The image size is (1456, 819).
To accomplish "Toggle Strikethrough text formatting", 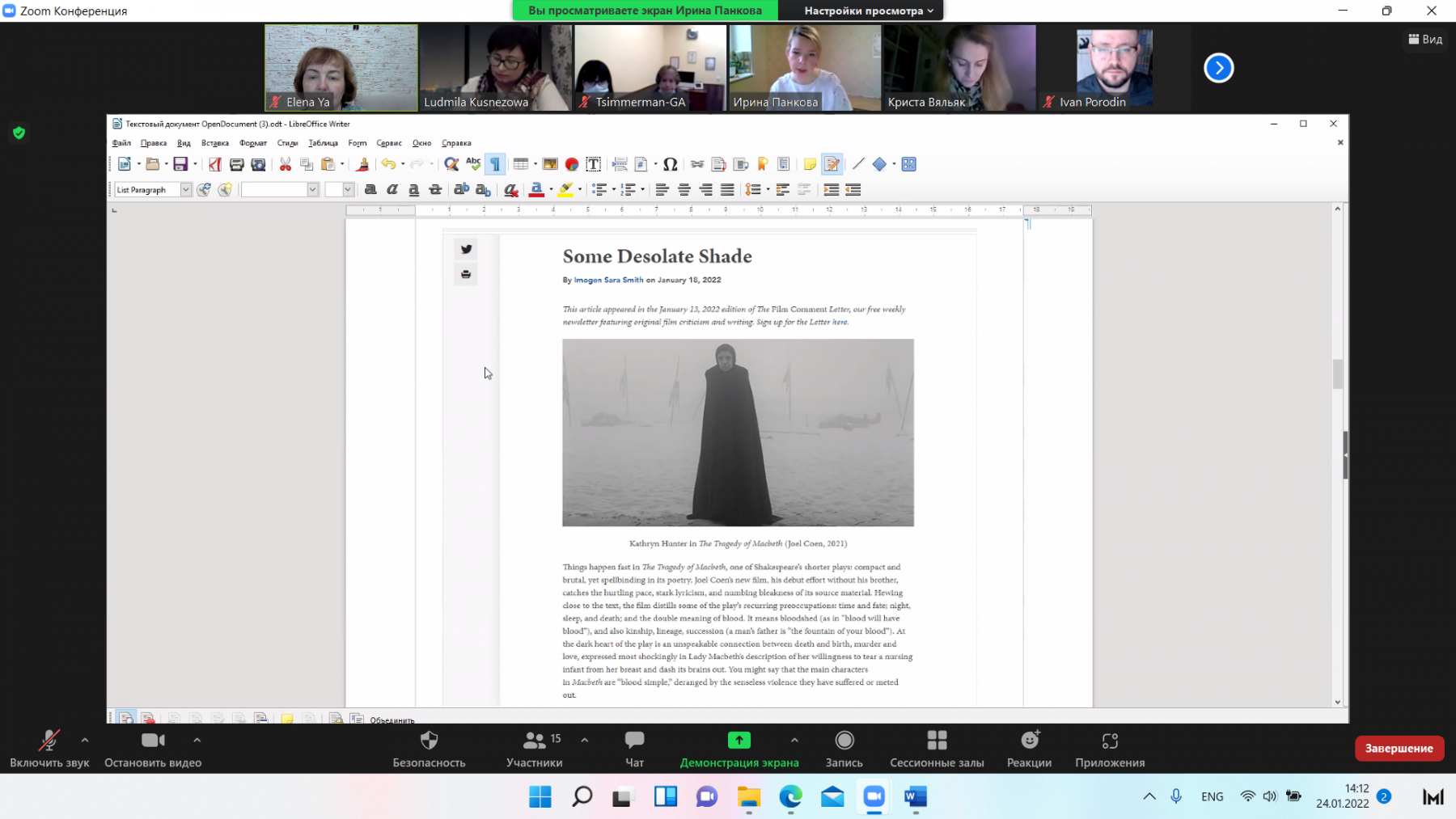I will click(435, 189).
